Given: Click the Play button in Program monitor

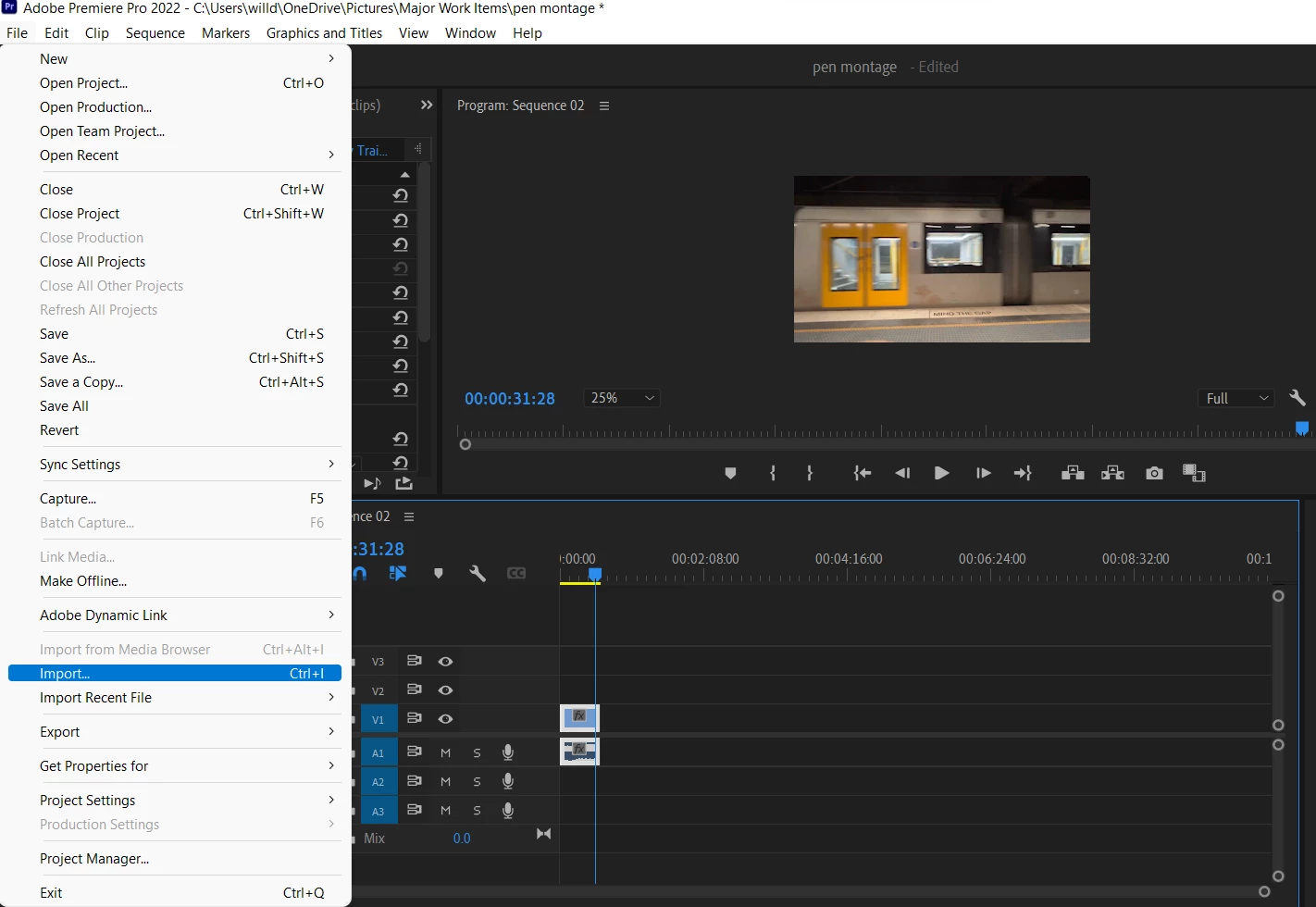Looking at the screenshot, I should [941, 473].
